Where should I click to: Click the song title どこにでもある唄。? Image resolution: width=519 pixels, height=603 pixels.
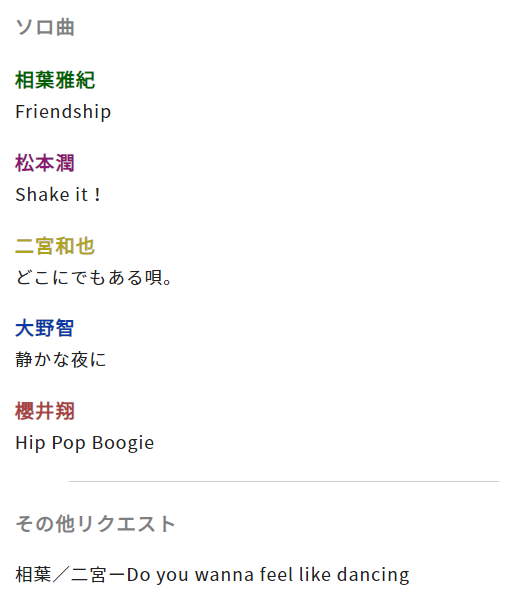click(94, 277)
